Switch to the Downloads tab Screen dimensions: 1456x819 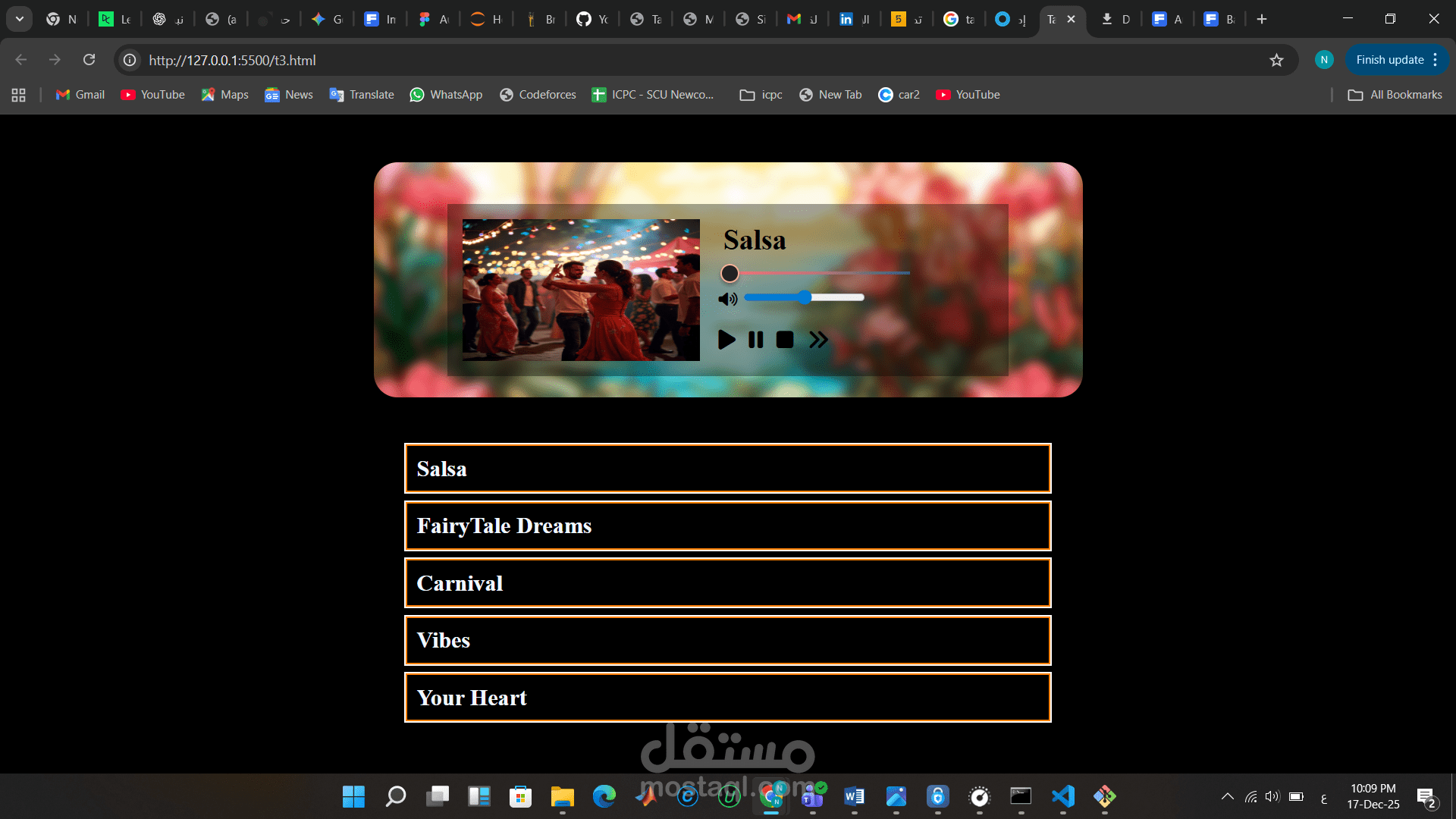click(x=1116, y=19)
